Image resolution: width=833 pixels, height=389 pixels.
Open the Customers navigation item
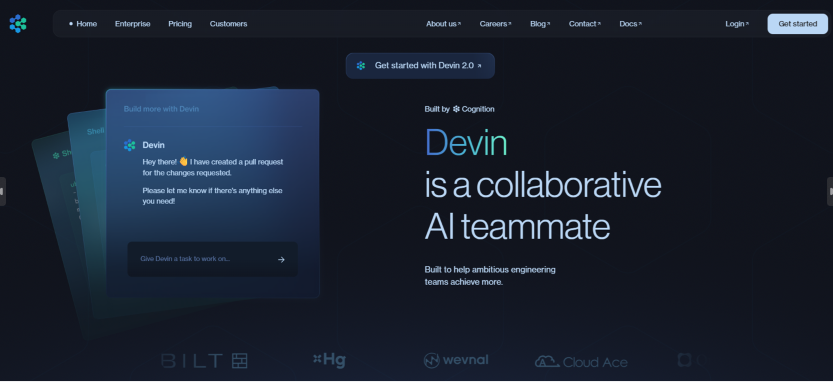(x=228, y=24)
